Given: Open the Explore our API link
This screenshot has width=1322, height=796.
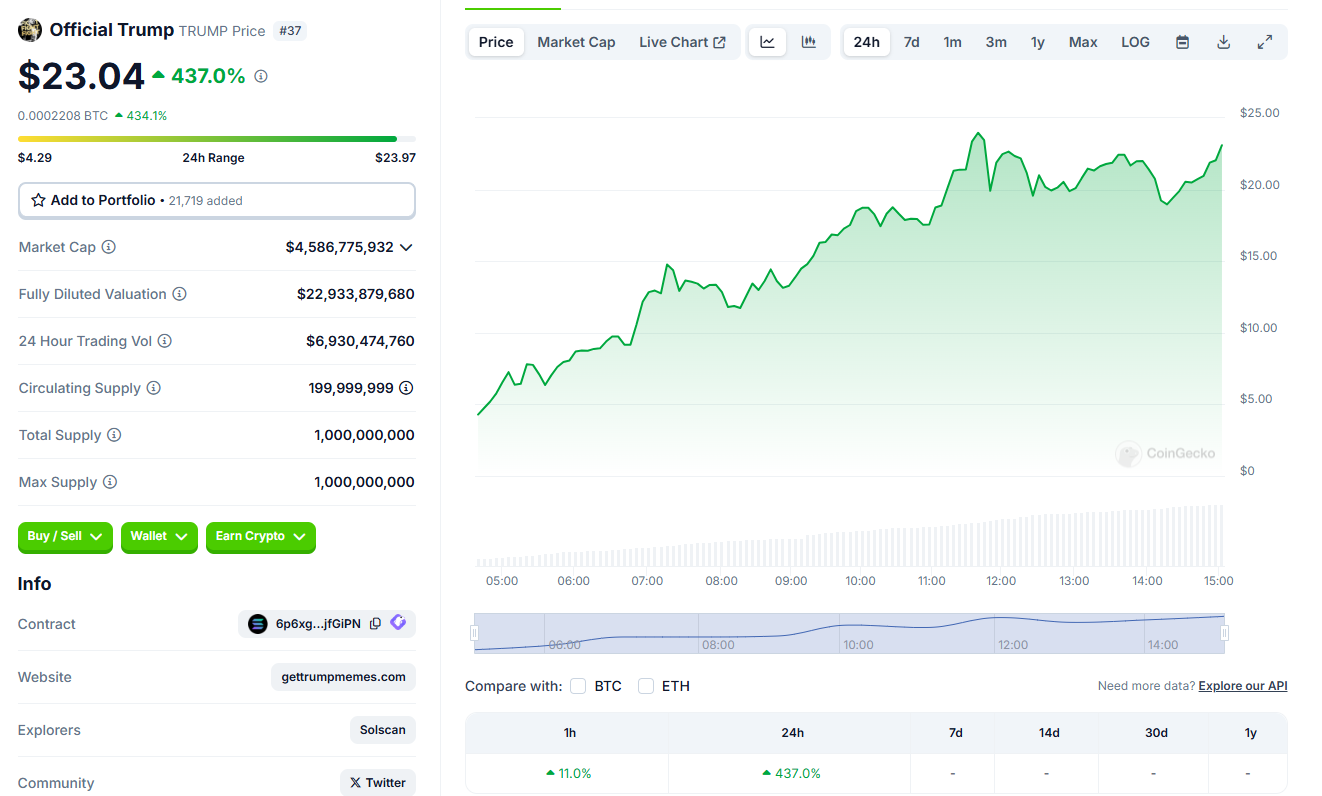Looking at the screenshot, I should pyautogui.click(x=1242, y=686).
